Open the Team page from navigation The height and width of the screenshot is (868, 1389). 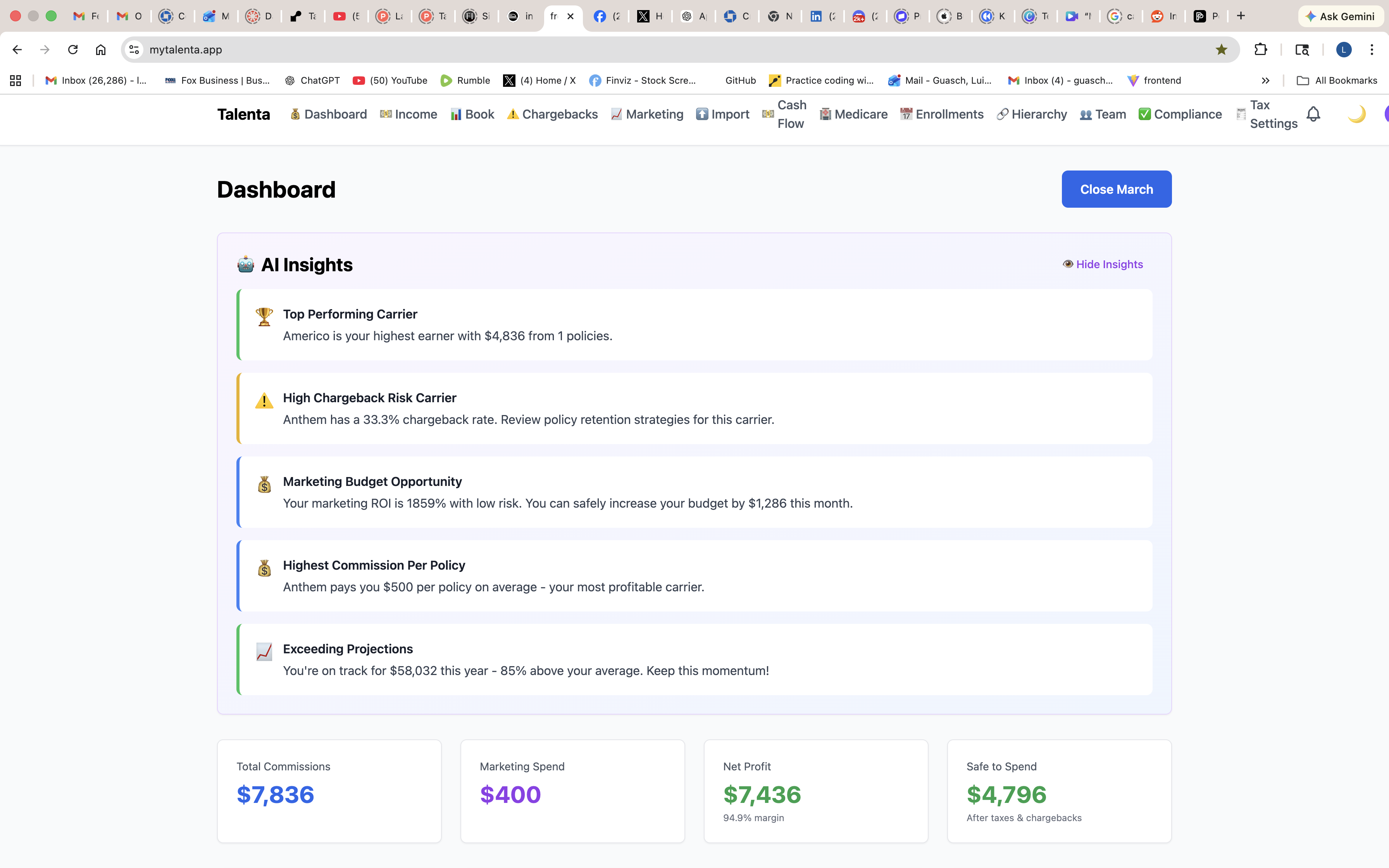tap(1103, 114)
